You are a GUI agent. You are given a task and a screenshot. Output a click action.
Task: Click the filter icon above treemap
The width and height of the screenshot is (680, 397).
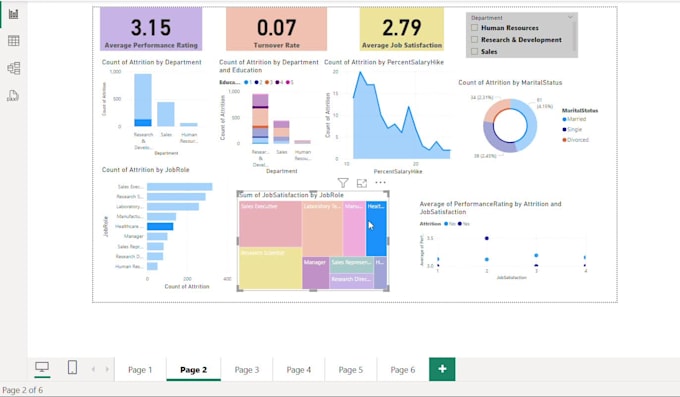343,183
